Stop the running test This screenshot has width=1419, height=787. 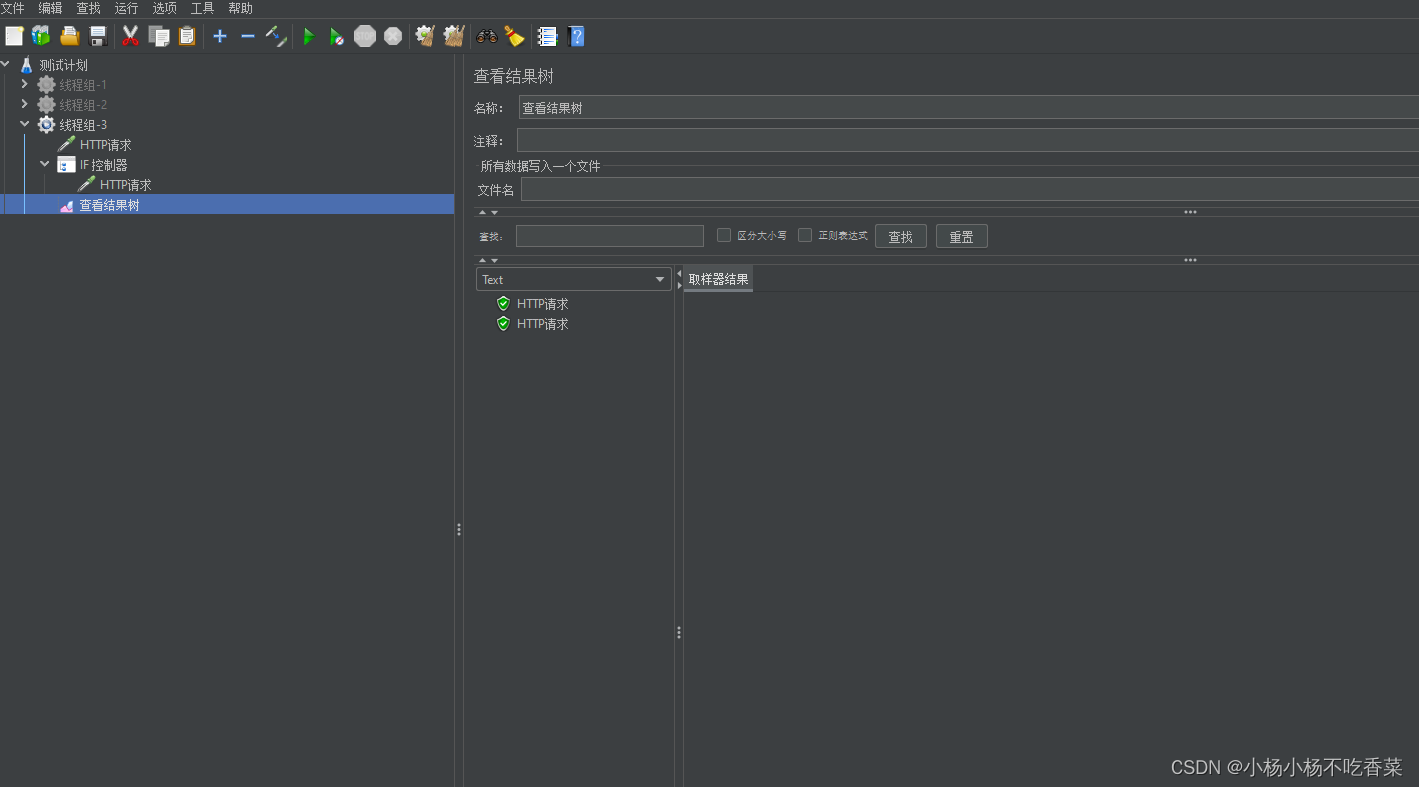click(365, 37)
